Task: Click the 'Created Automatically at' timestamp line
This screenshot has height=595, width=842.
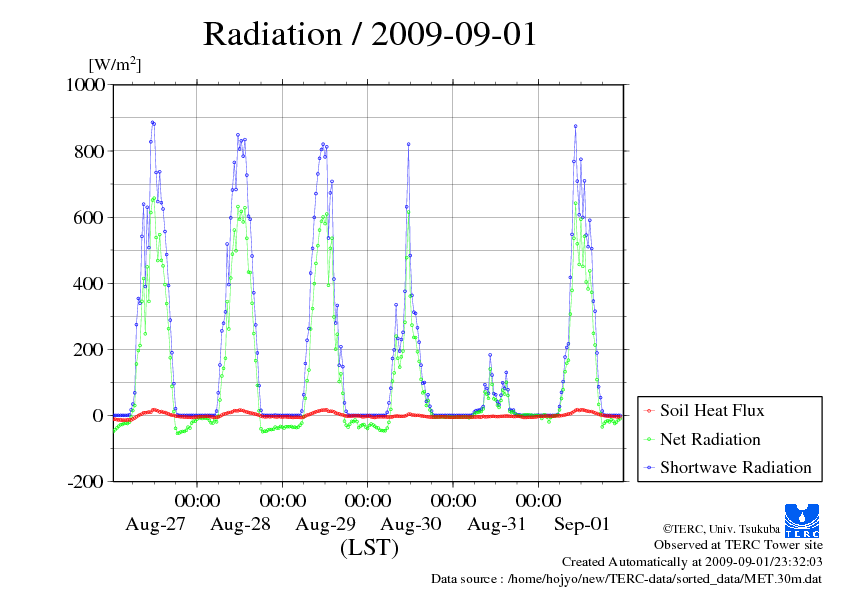Action: pos(692,562)
